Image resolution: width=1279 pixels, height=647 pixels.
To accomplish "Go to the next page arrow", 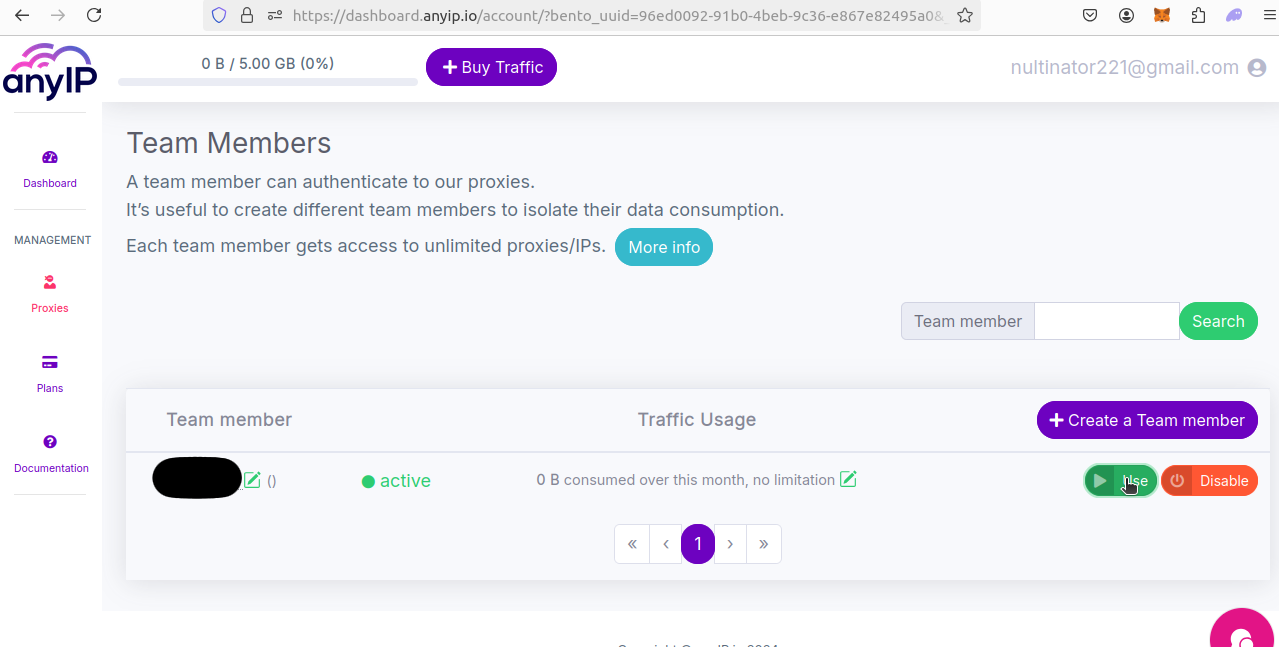I will click(x=731, y=544).
